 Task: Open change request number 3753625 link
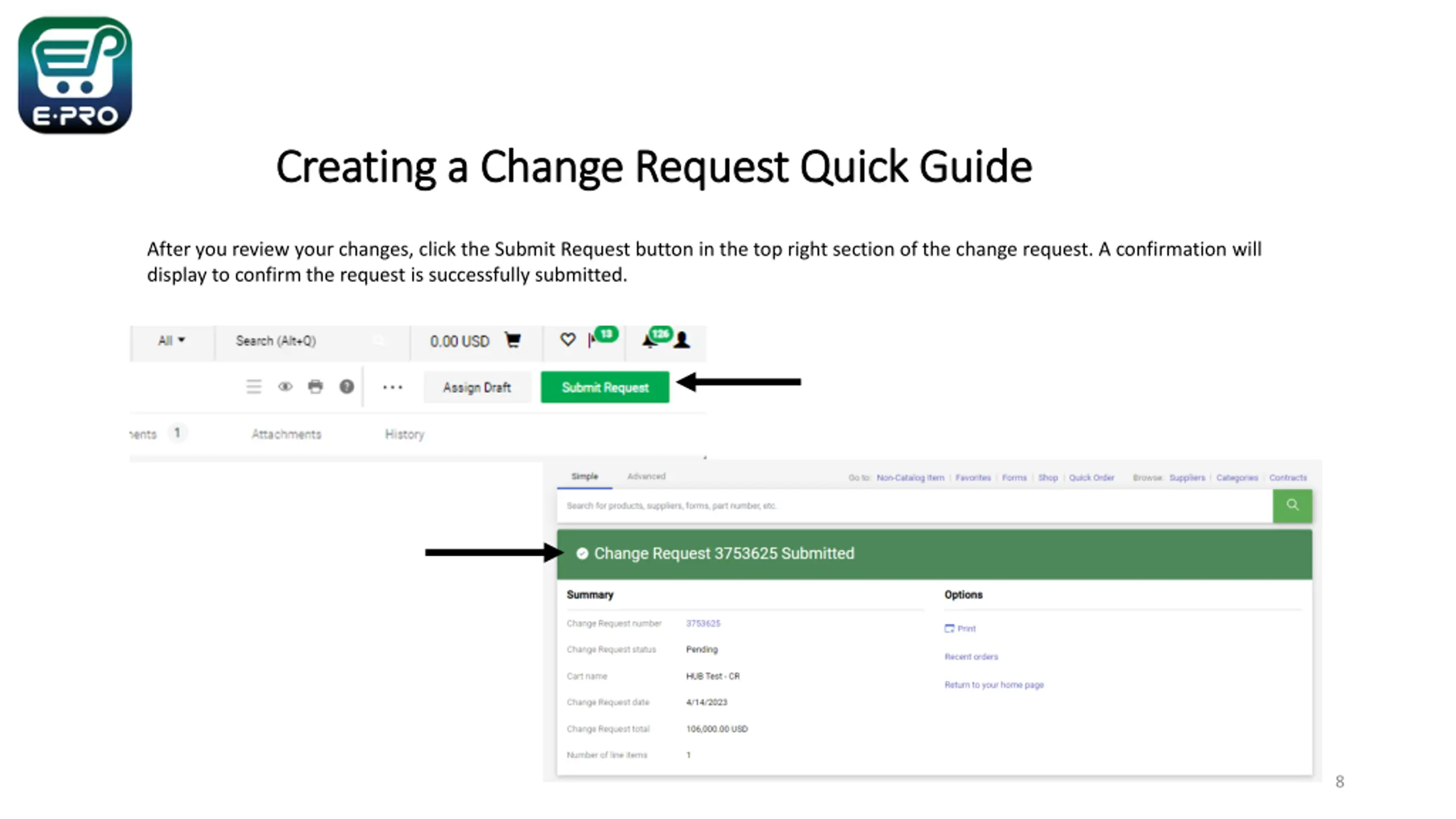[703, 623]
